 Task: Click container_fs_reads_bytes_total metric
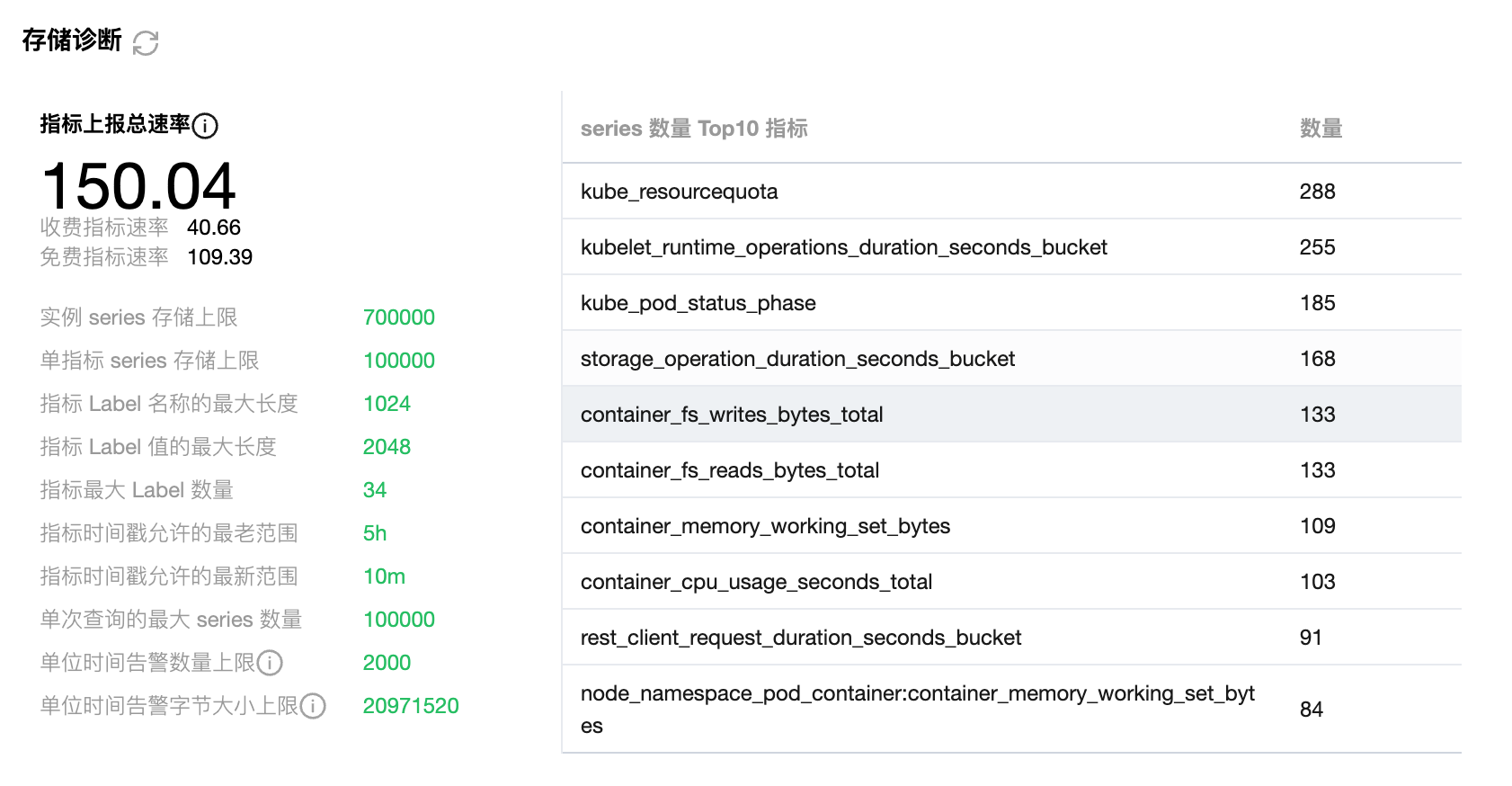pos(729,470)
